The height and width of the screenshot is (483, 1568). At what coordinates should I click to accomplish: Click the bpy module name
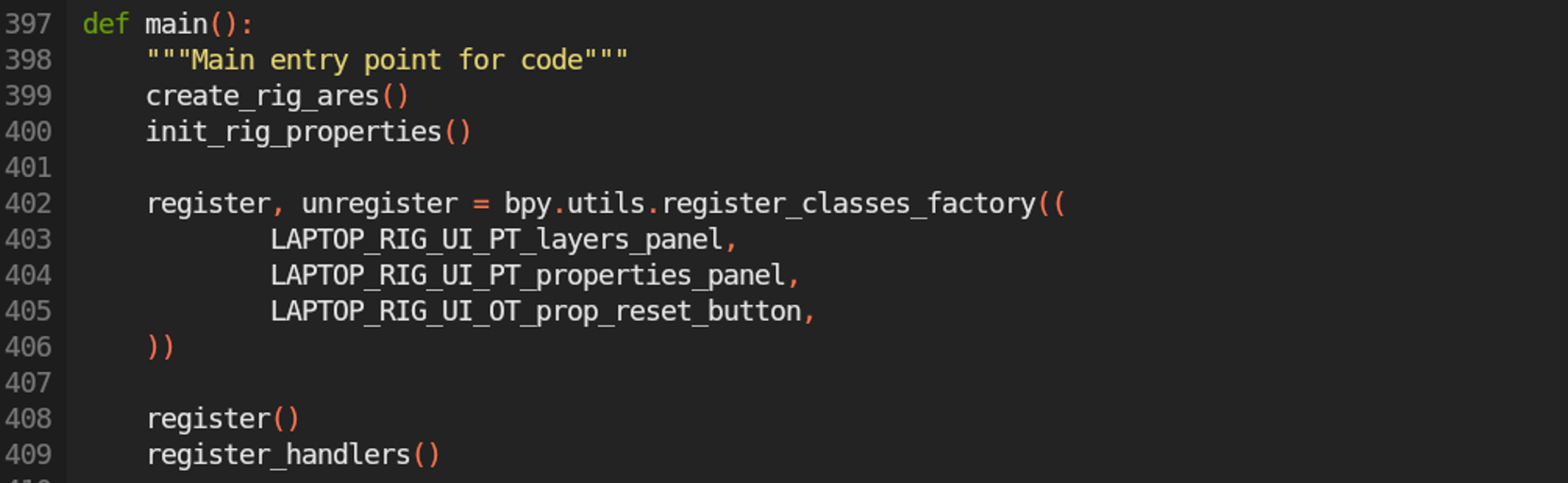528,203
